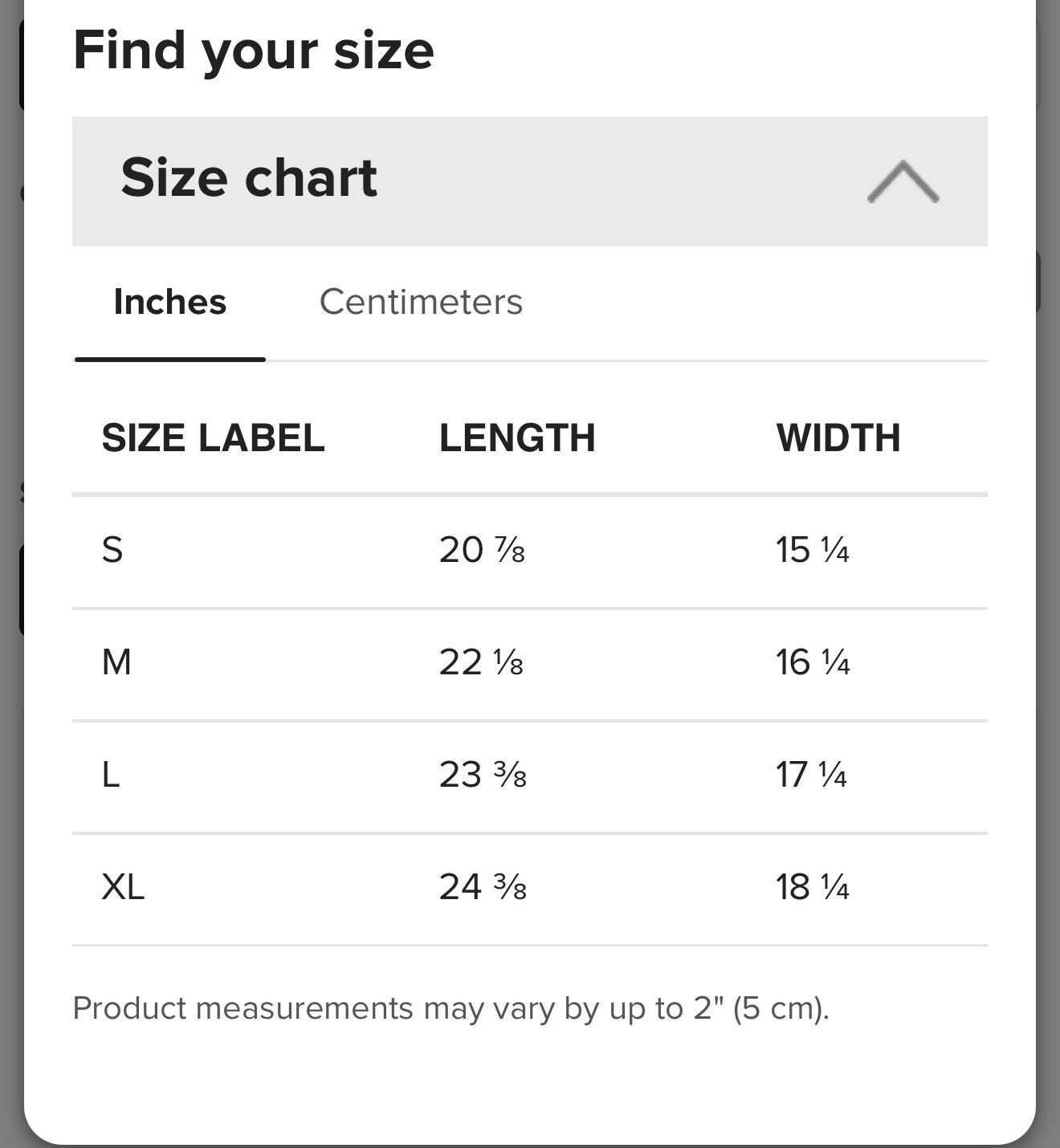Click the LENGTH column header
The height and width of the screenshot is (1148, 1060).
517,438
